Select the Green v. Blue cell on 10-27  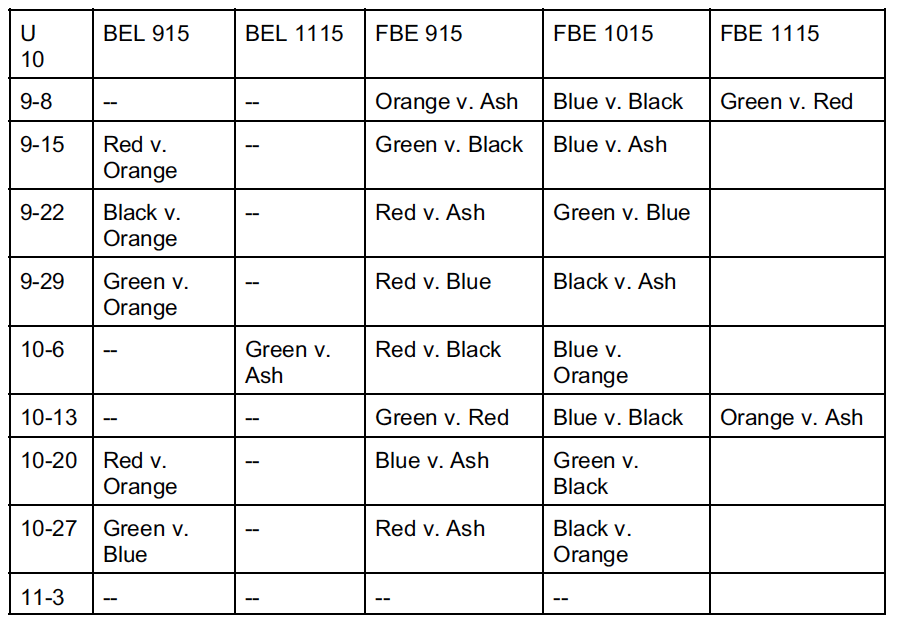145,541
